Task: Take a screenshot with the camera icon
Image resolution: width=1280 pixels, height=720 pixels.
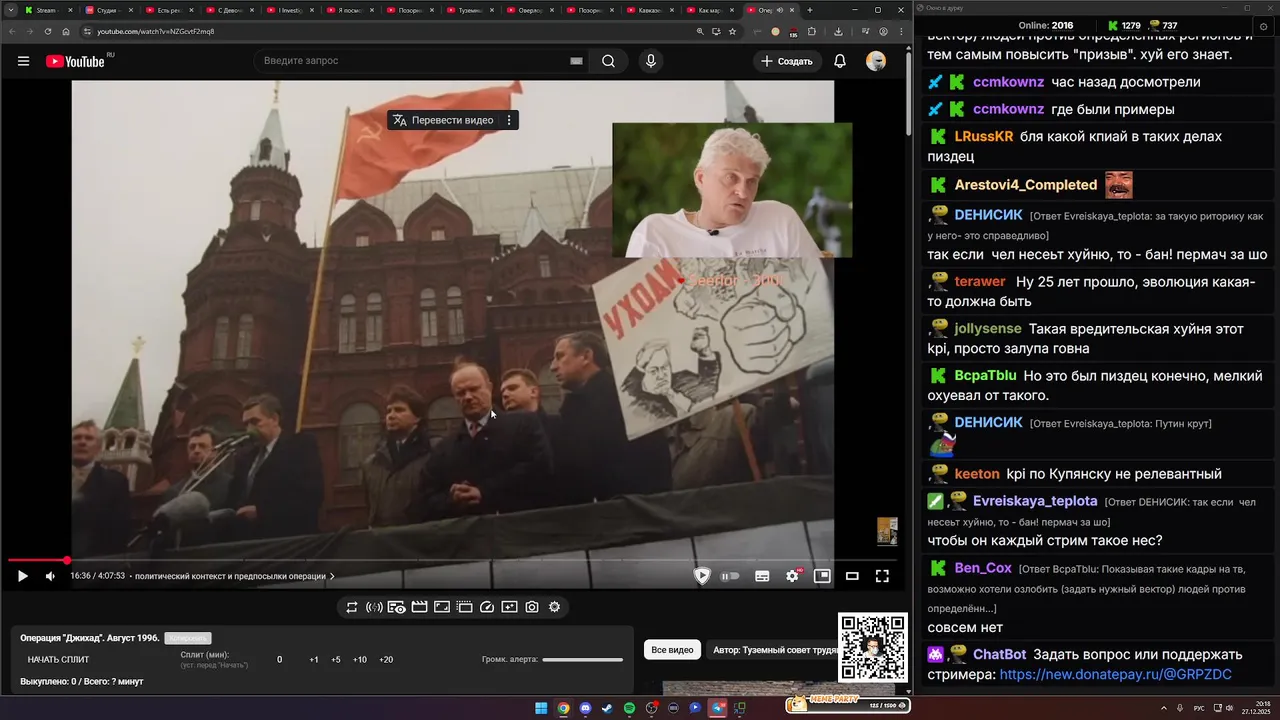Action: [532, 607]
